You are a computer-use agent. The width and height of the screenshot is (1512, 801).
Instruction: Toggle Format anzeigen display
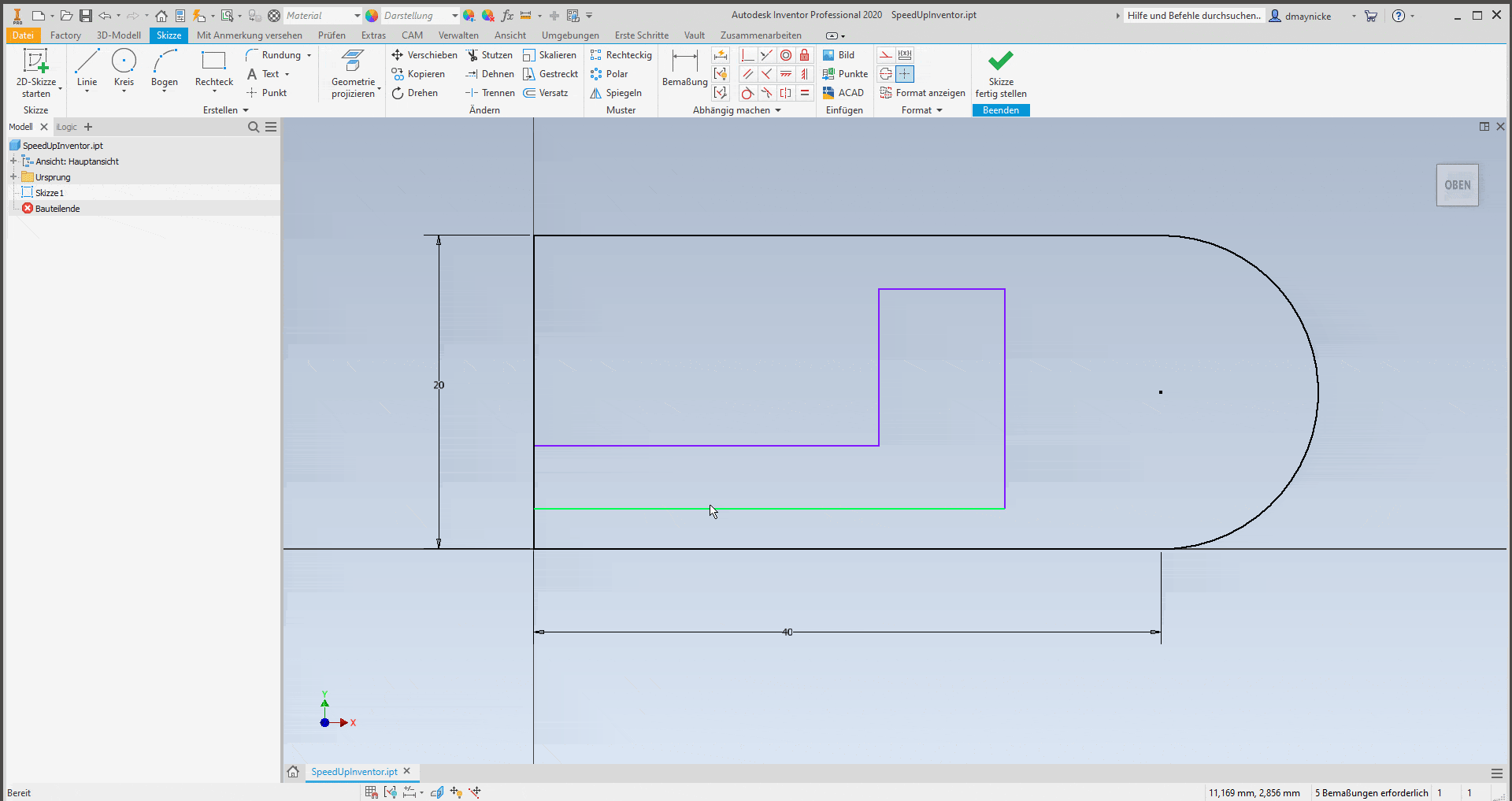click(x=922, y=92)
